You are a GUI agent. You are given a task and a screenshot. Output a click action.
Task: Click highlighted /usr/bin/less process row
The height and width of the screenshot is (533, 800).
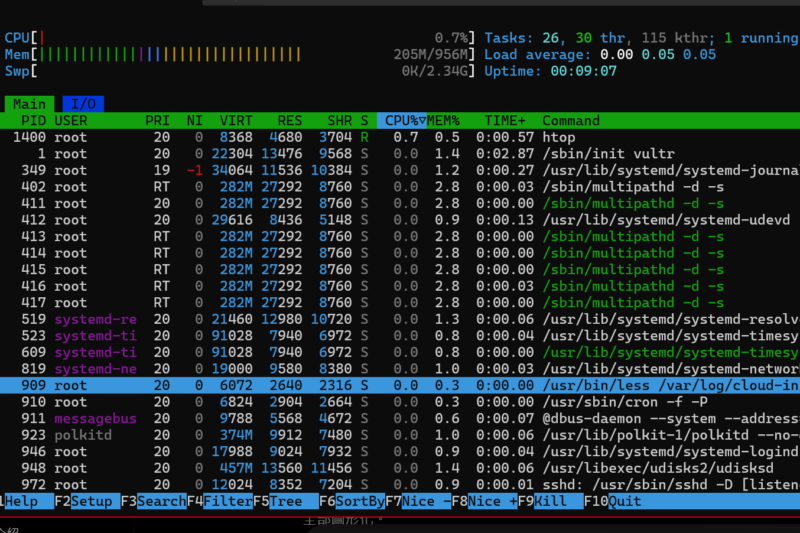pyautogui.click(x=400, y=385)
